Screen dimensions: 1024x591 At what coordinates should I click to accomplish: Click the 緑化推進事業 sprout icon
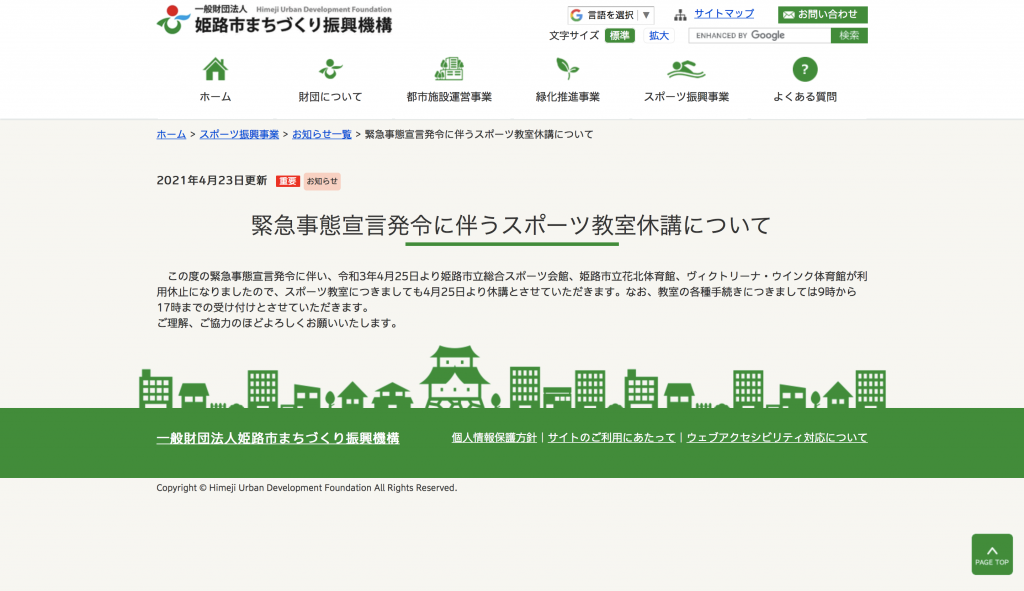click(x=567, y=69)
